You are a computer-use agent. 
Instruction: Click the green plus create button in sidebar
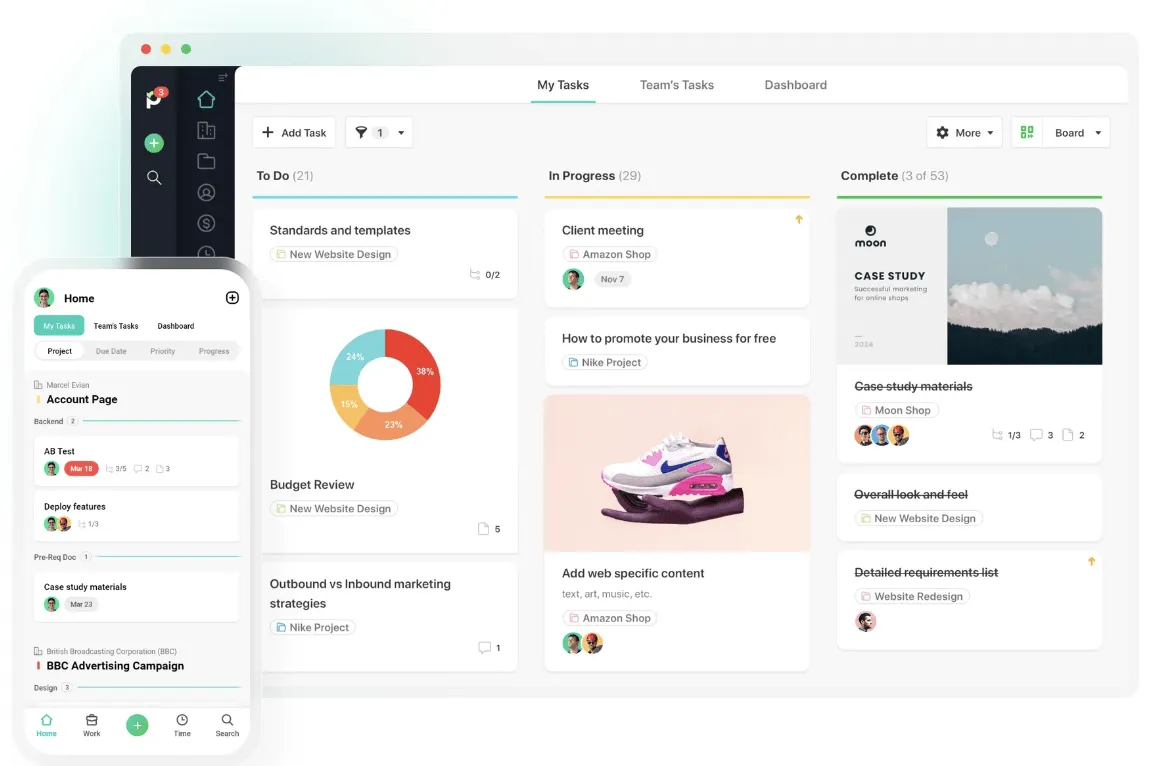point(154,143)
